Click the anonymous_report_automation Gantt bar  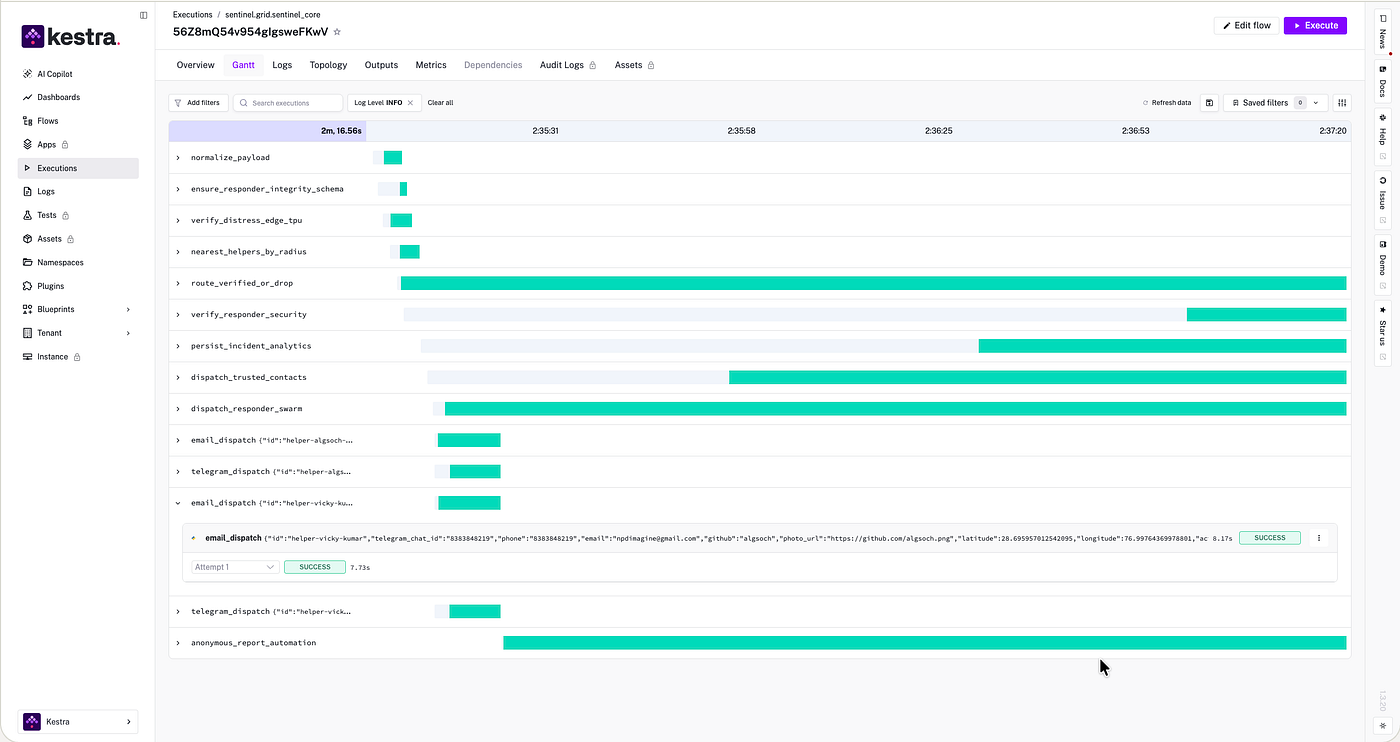click(924, 643)
